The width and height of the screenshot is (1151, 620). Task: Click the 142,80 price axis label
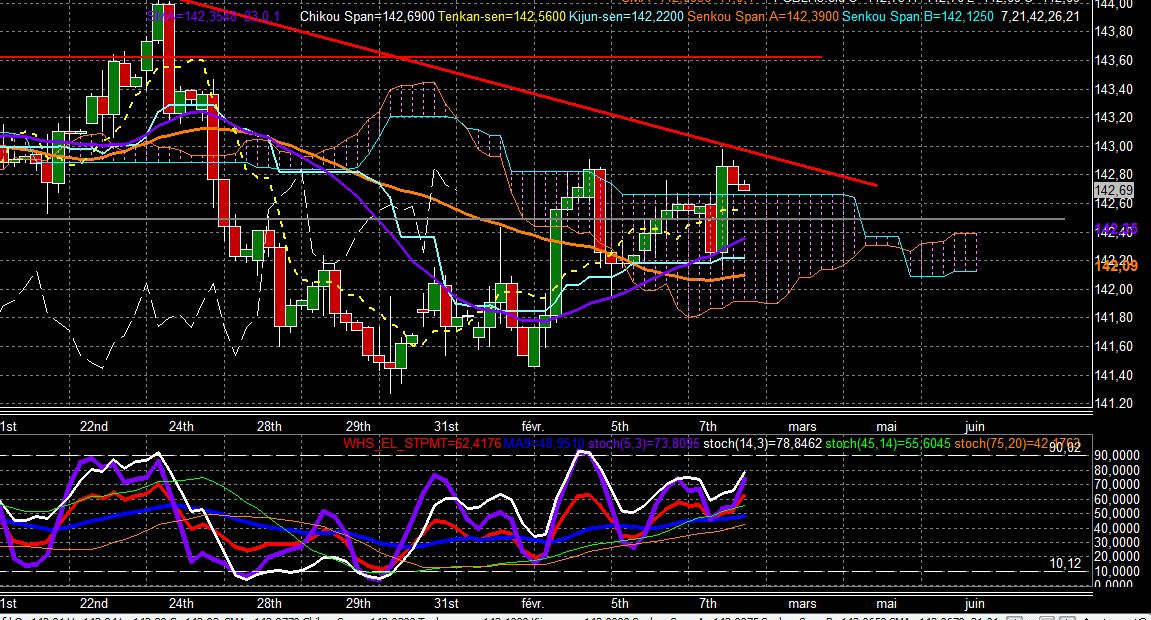pyautogui.click(x=1113, y=175)
